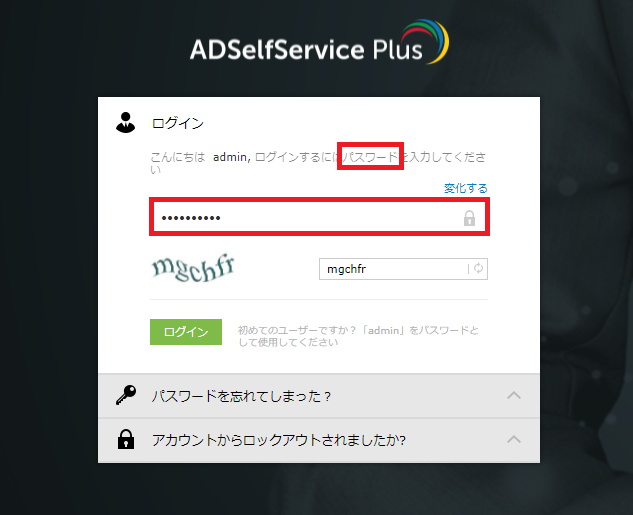Click the ログイン heading text

178,123
